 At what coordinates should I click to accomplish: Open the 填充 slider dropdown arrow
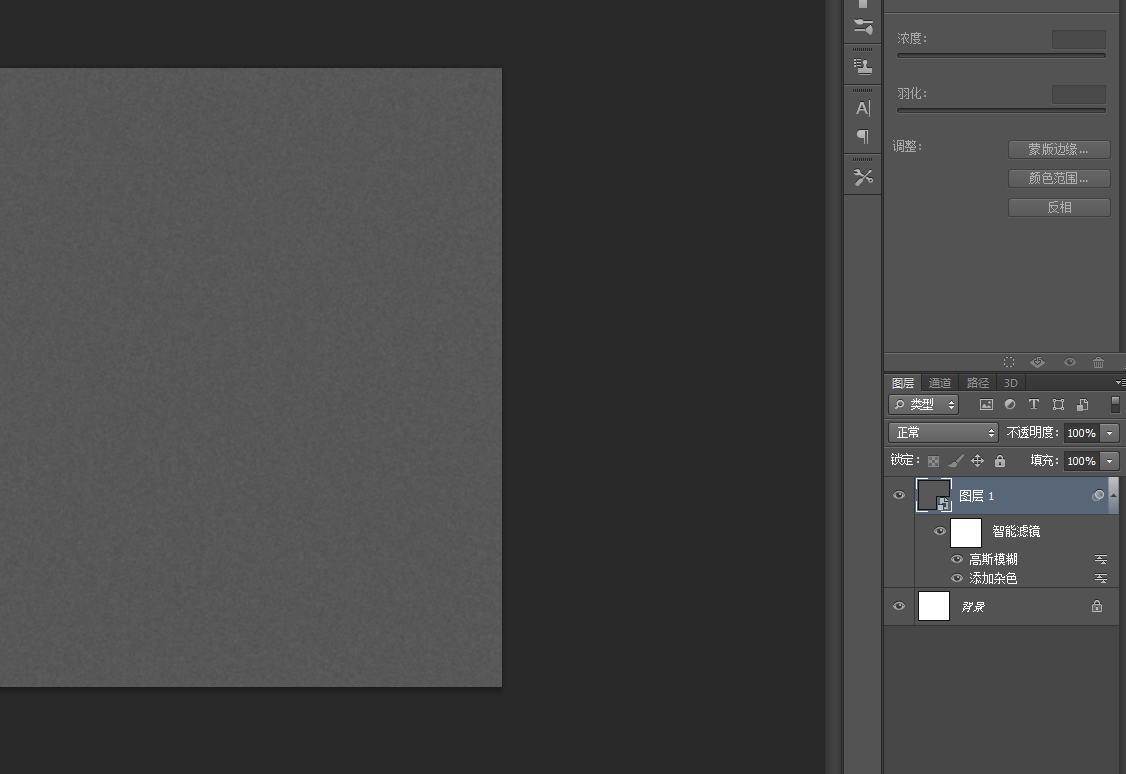click(1109, 461)
